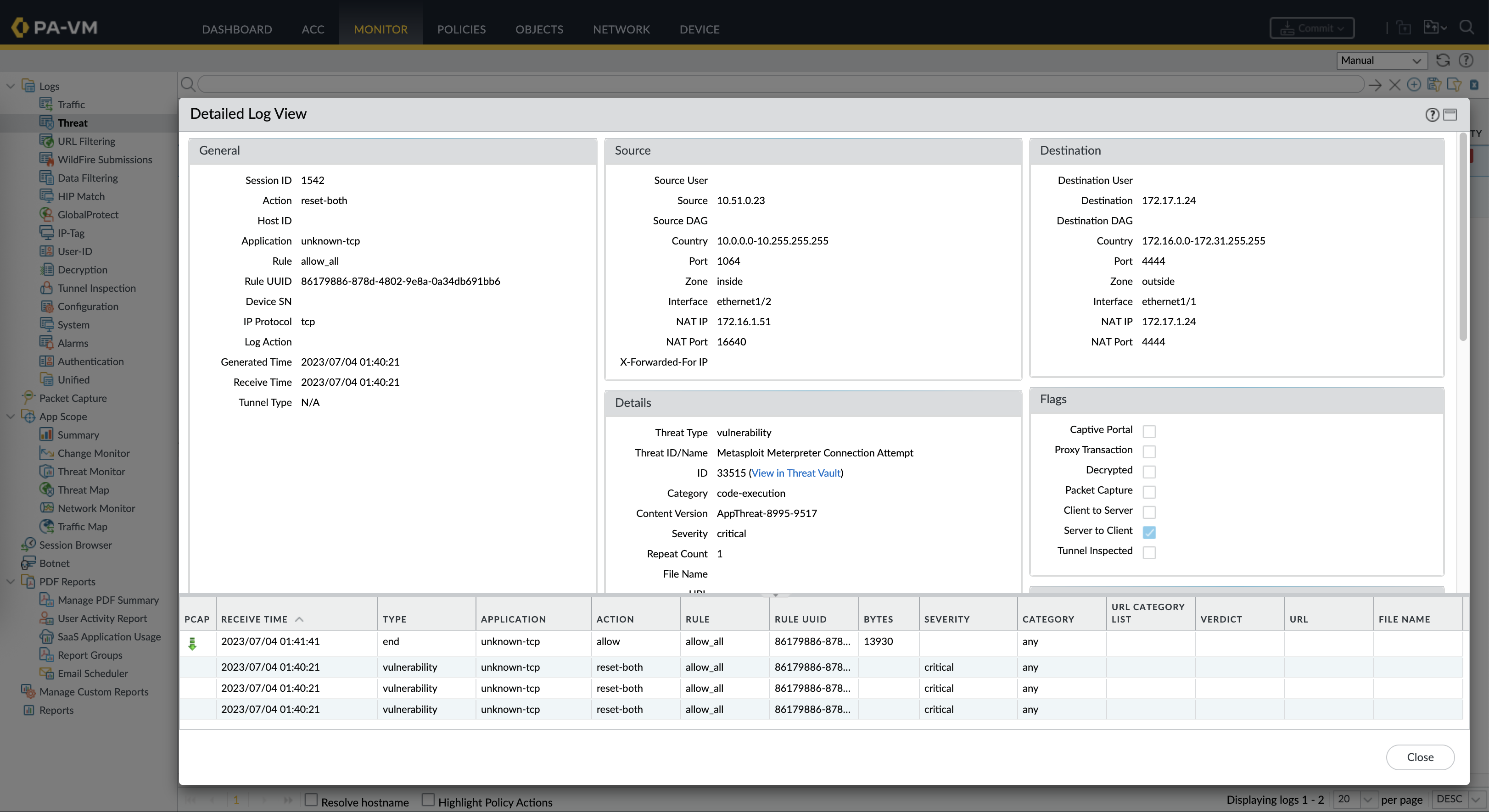The image size is (1489, 812).
Task: Click the Threat Map icon in App Scope
Action: point(47,490)
